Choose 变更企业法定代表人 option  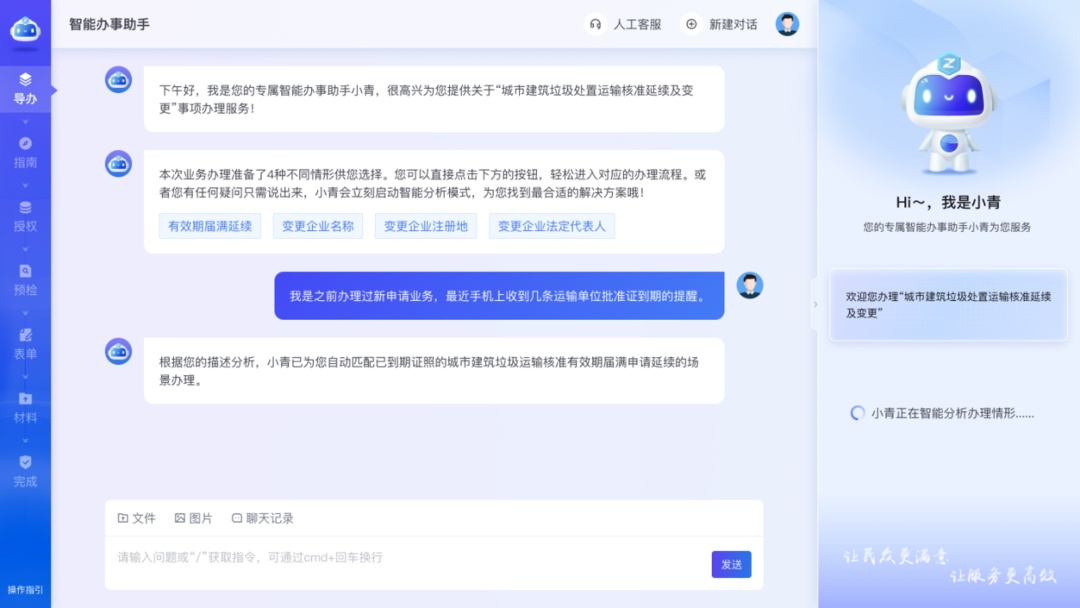(x=551, y=226)
